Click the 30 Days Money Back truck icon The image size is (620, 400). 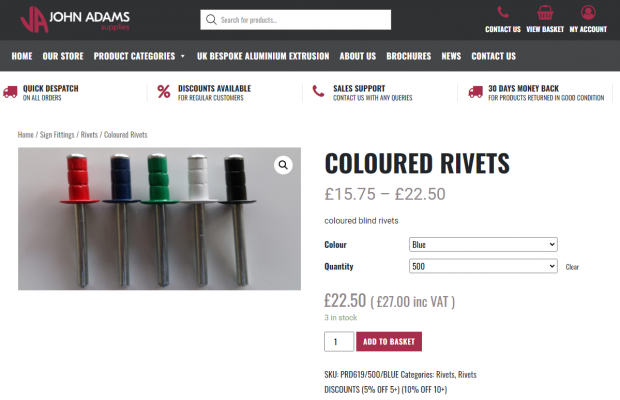click(475, 92)
